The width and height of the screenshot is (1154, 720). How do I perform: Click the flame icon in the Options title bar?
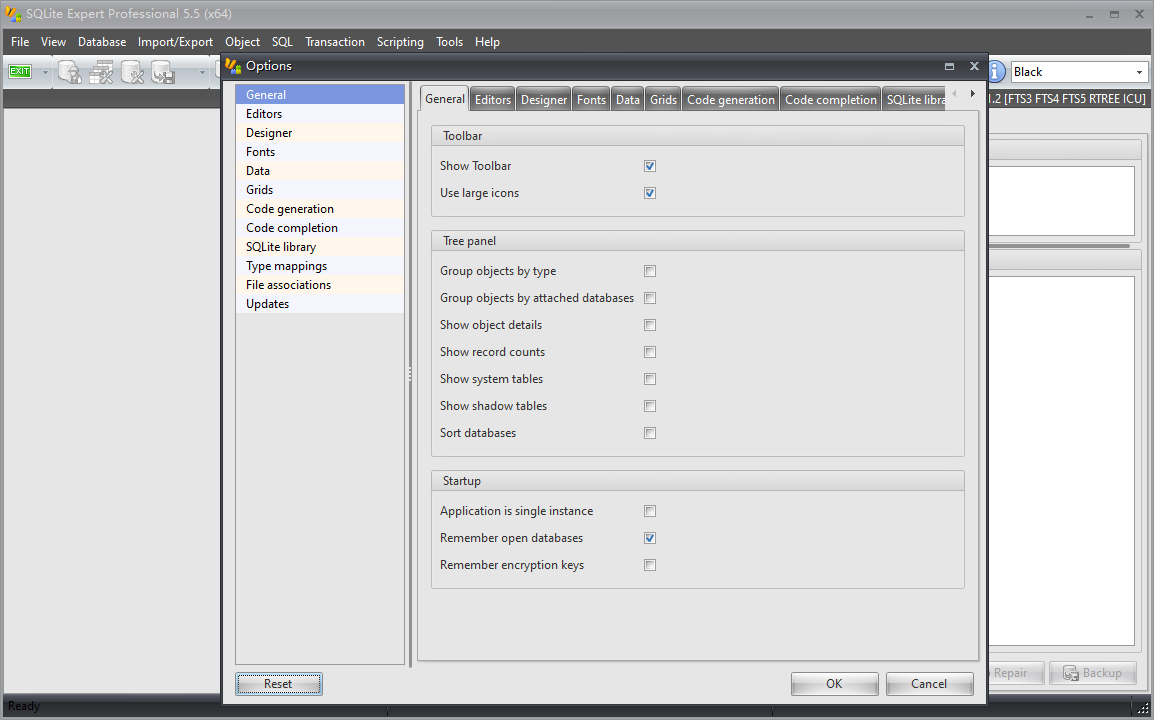(x=231, y=66)
